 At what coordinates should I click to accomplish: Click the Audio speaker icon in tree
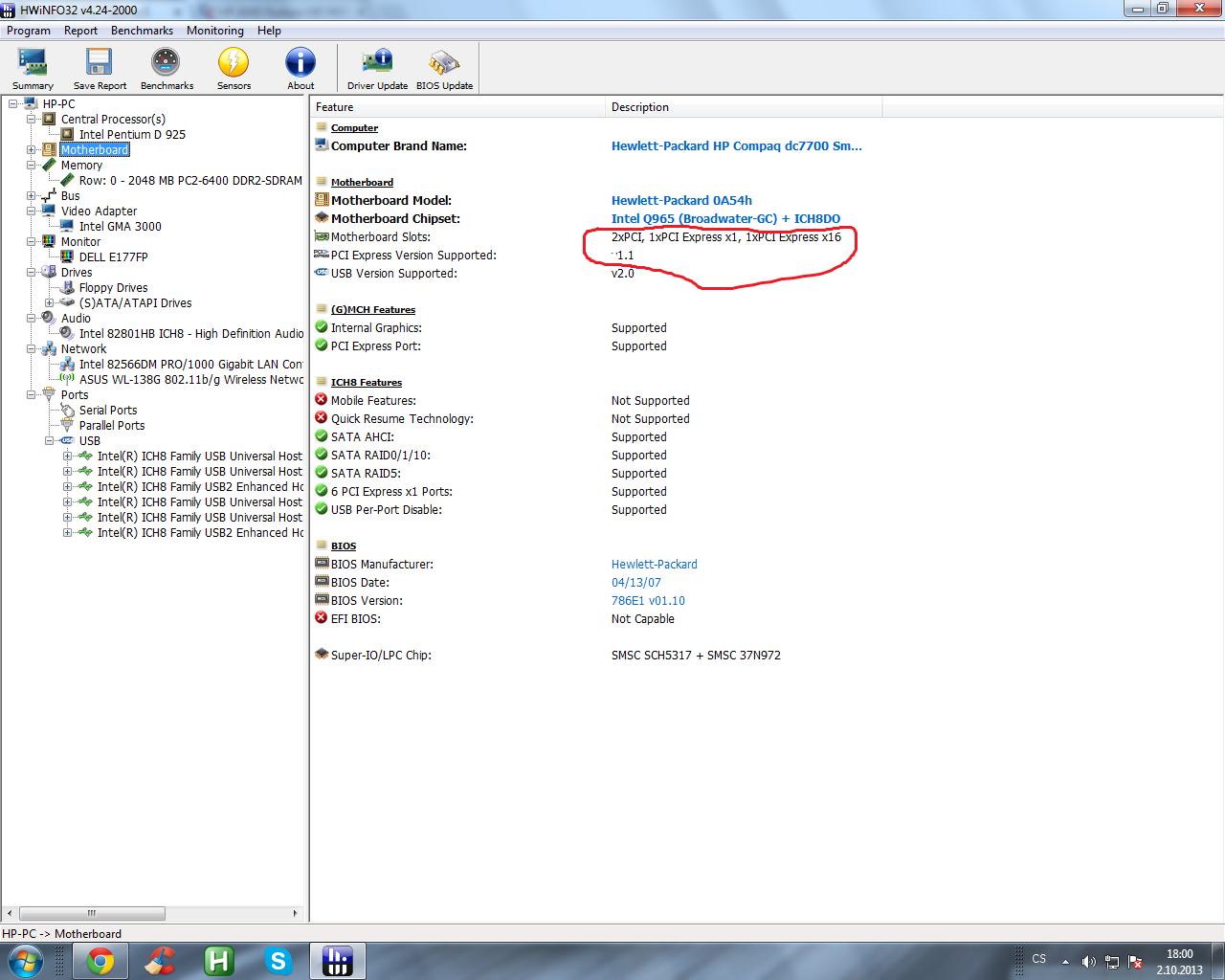tap(49, 318)
